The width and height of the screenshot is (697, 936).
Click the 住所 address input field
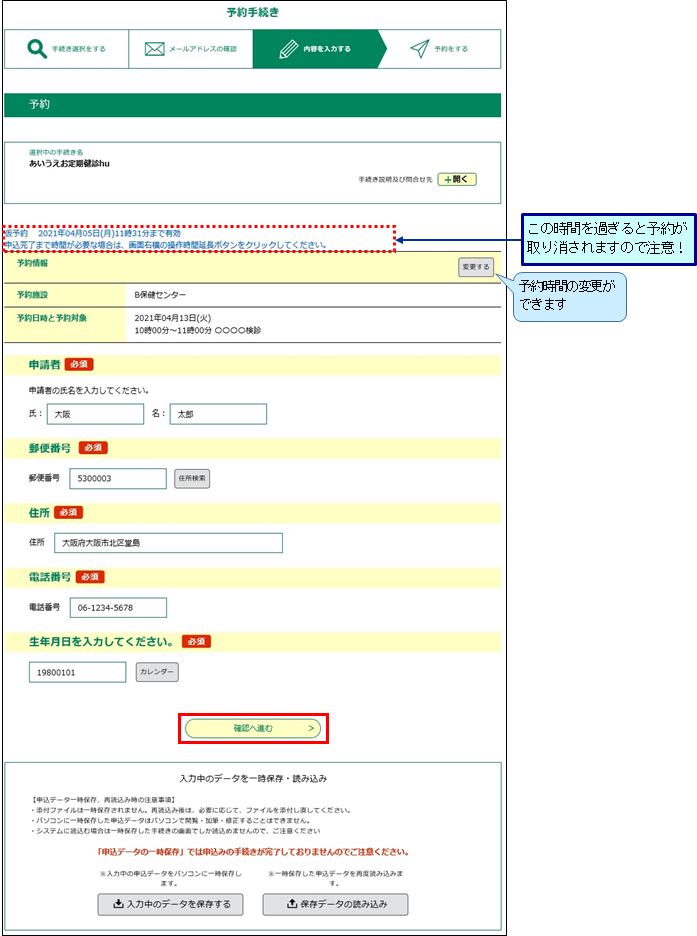pos(168,543)
